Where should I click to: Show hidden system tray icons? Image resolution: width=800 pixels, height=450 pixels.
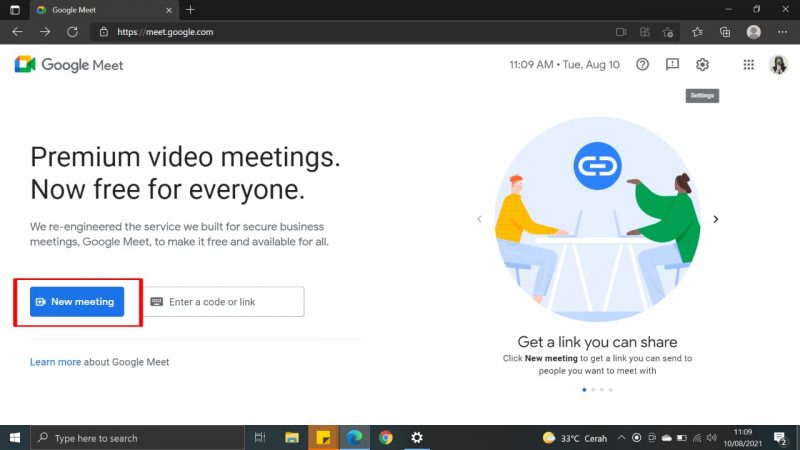[x=621, y=438]
